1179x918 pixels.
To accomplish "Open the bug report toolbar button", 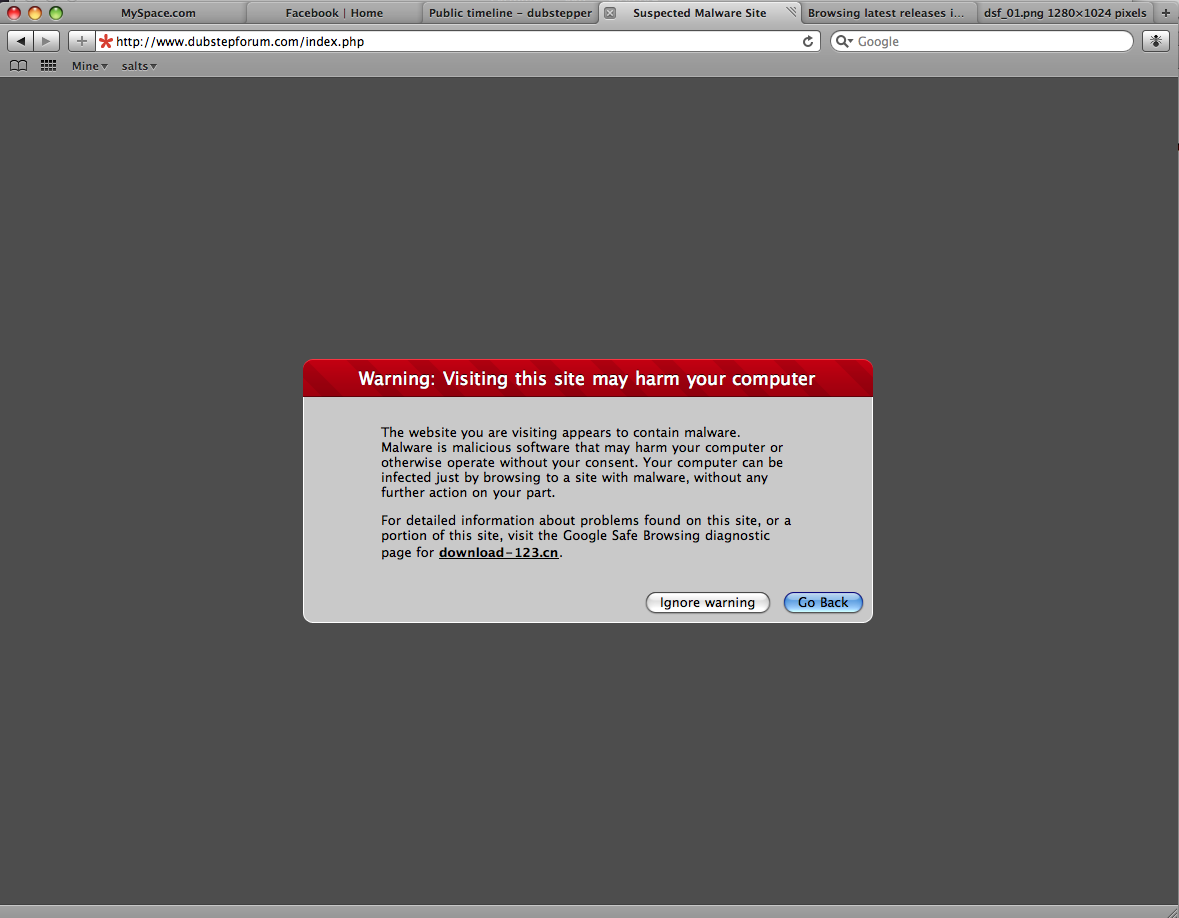I will 1156,41.
